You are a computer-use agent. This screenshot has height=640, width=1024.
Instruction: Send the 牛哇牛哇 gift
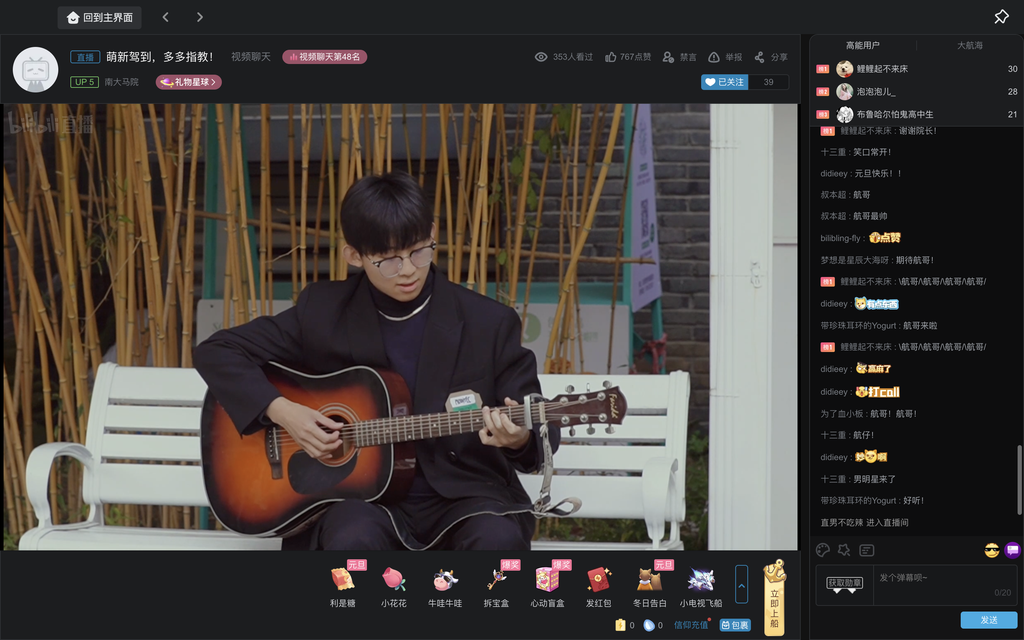(x=446, y=580)
